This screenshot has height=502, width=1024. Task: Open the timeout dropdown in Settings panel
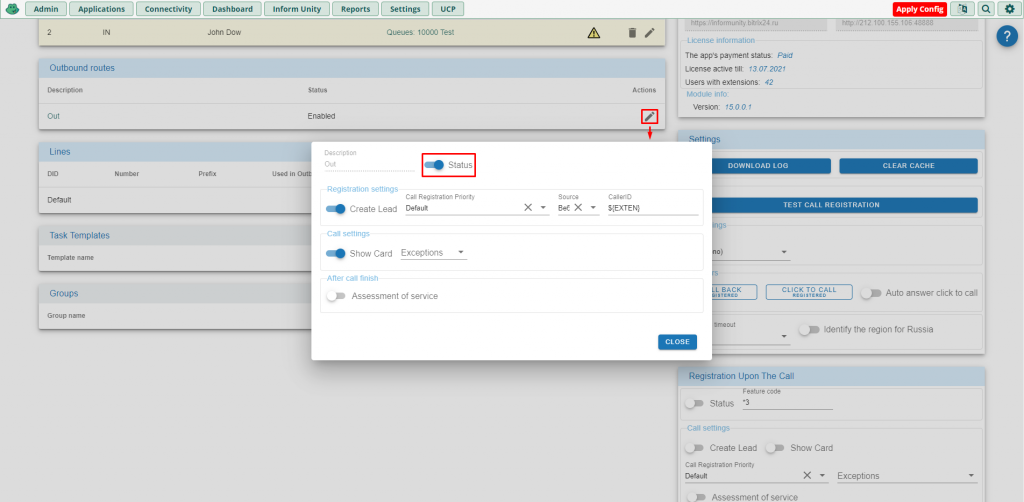click(x=748, y=337)
